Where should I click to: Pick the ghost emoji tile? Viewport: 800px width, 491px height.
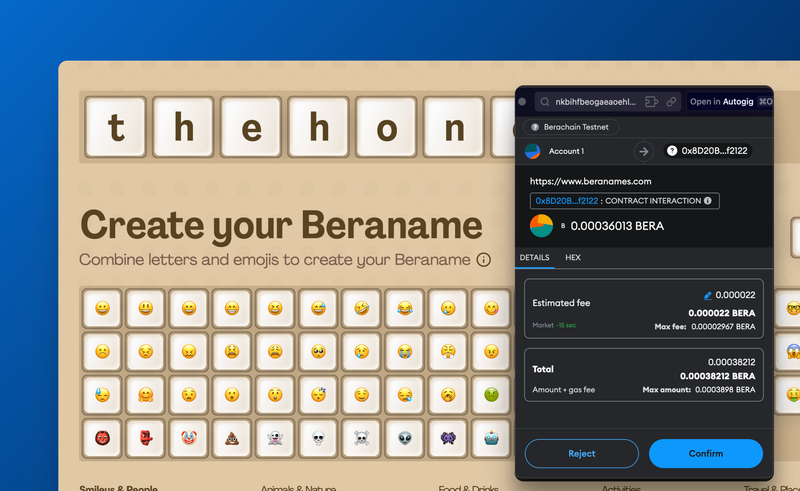274,438
